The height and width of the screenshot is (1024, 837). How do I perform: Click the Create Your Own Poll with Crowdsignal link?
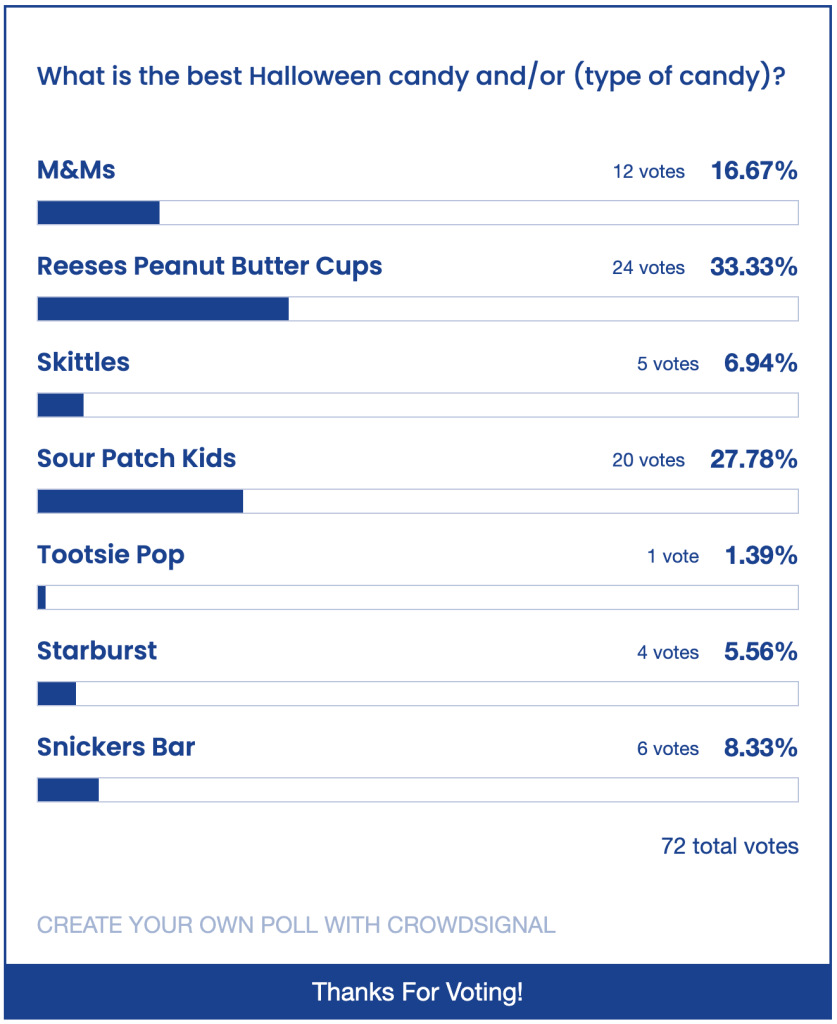(296, 925)
